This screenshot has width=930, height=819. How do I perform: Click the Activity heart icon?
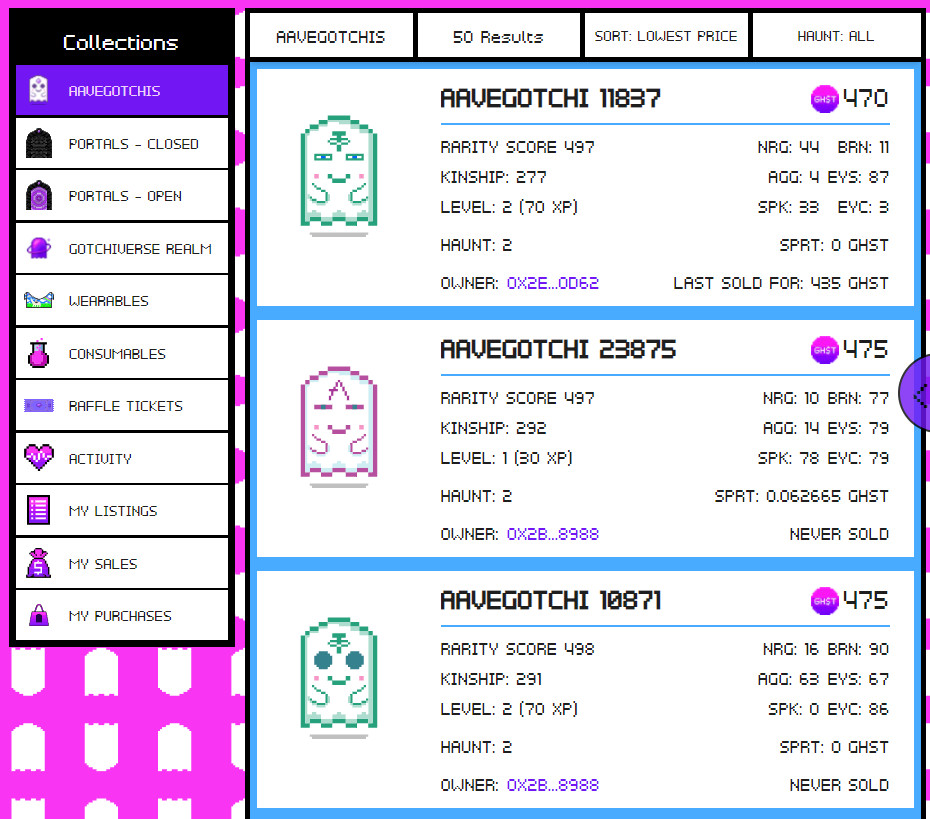coord(39,458)
